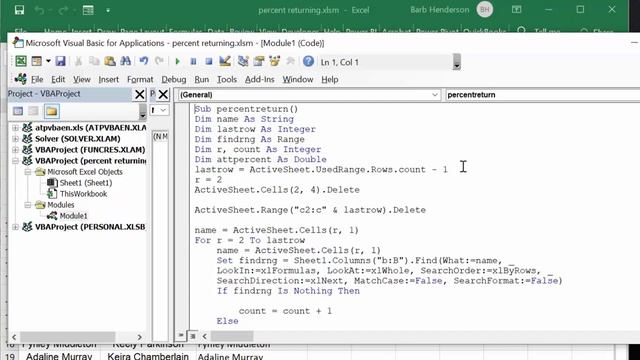Open the Customize Quick Access Toolbar dropdown in Excel
Viewport: 640px width, 360px height.
coord(108,10)
